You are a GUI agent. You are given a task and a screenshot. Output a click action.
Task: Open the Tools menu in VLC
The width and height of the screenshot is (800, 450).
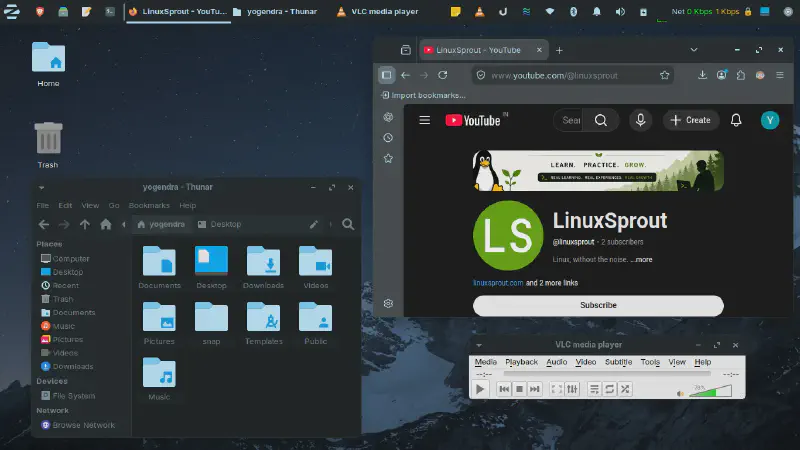[650, 362]
